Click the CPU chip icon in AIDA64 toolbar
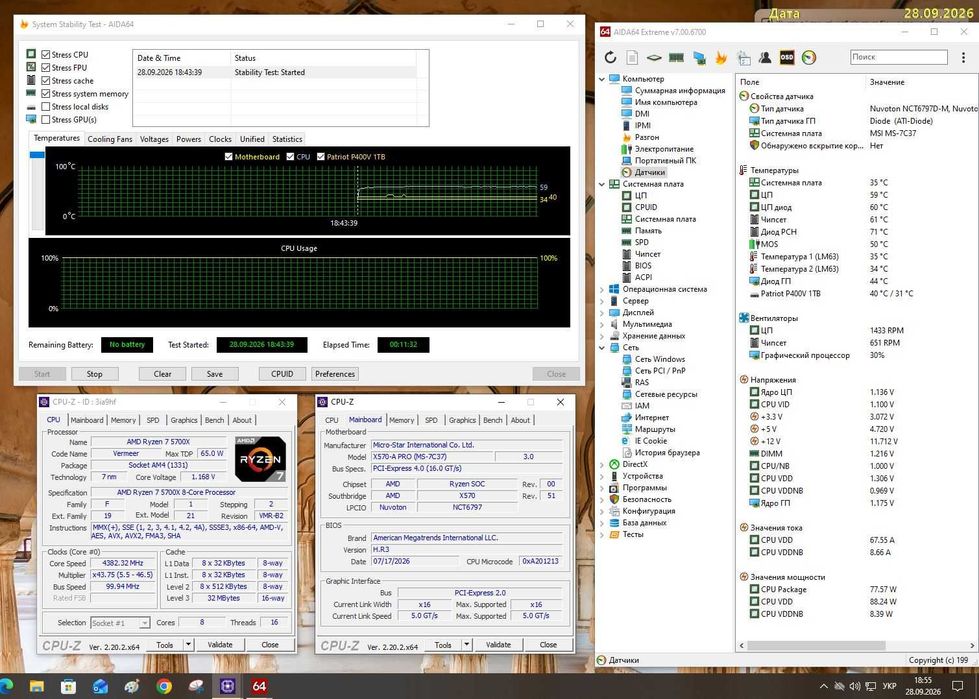This screenshot has height=699, width=979. pyautogui.click(x=654, y=57)
